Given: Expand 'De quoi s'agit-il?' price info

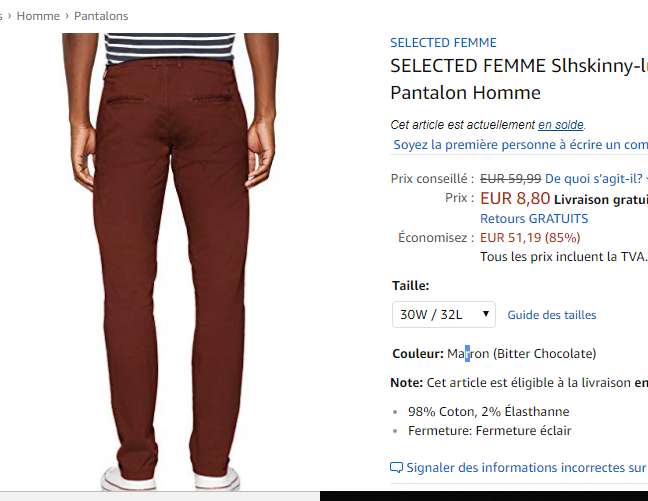Looking at the screenshot, I should [596, 179].
